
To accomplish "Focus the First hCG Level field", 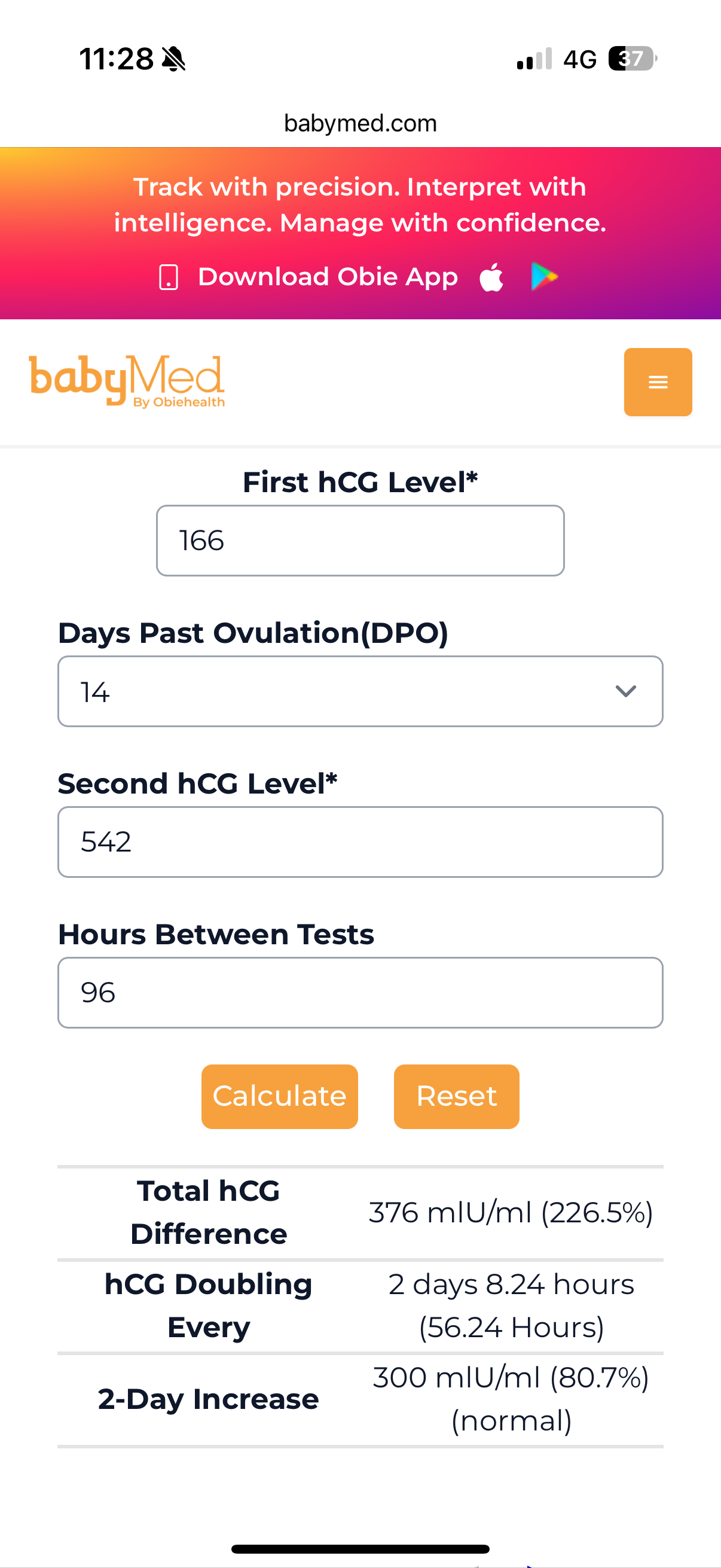I will click(x=360, y=541).
